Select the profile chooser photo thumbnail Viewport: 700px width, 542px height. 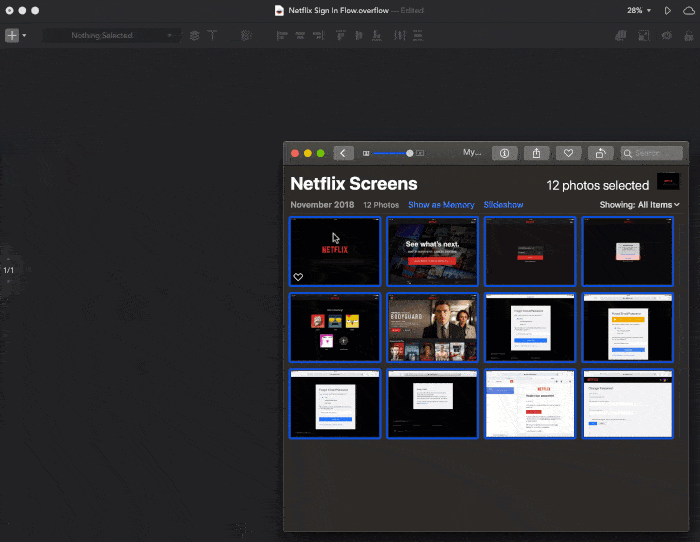click(x=335, y=328)
